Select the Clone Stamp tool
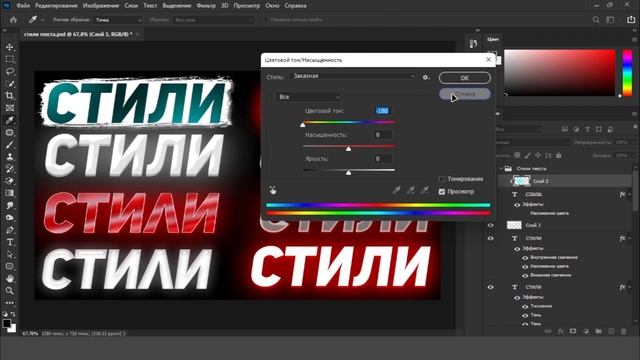 9,157
